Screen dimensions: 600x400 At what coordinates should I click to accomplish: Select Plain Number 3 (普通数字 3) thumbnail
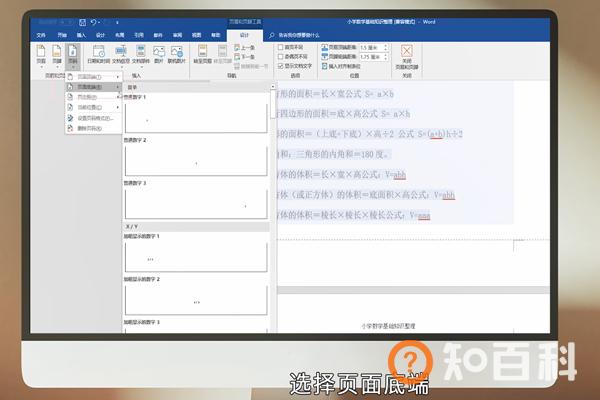click(196, 203)
